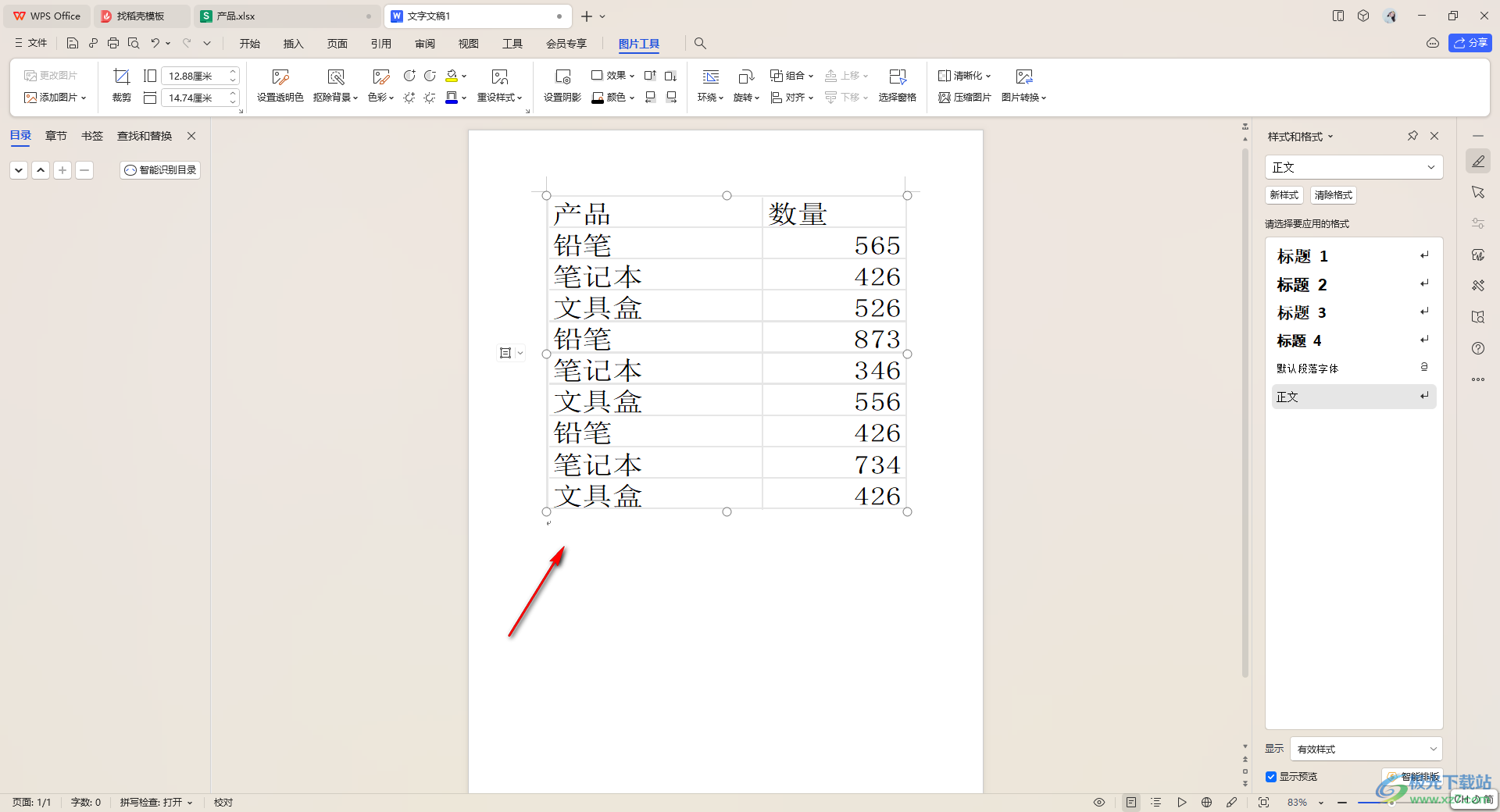Expand the Align (对齐) dropdown
Image resolution: width=1500 pixels, height=812 pixels.
[x=792, y=98]
